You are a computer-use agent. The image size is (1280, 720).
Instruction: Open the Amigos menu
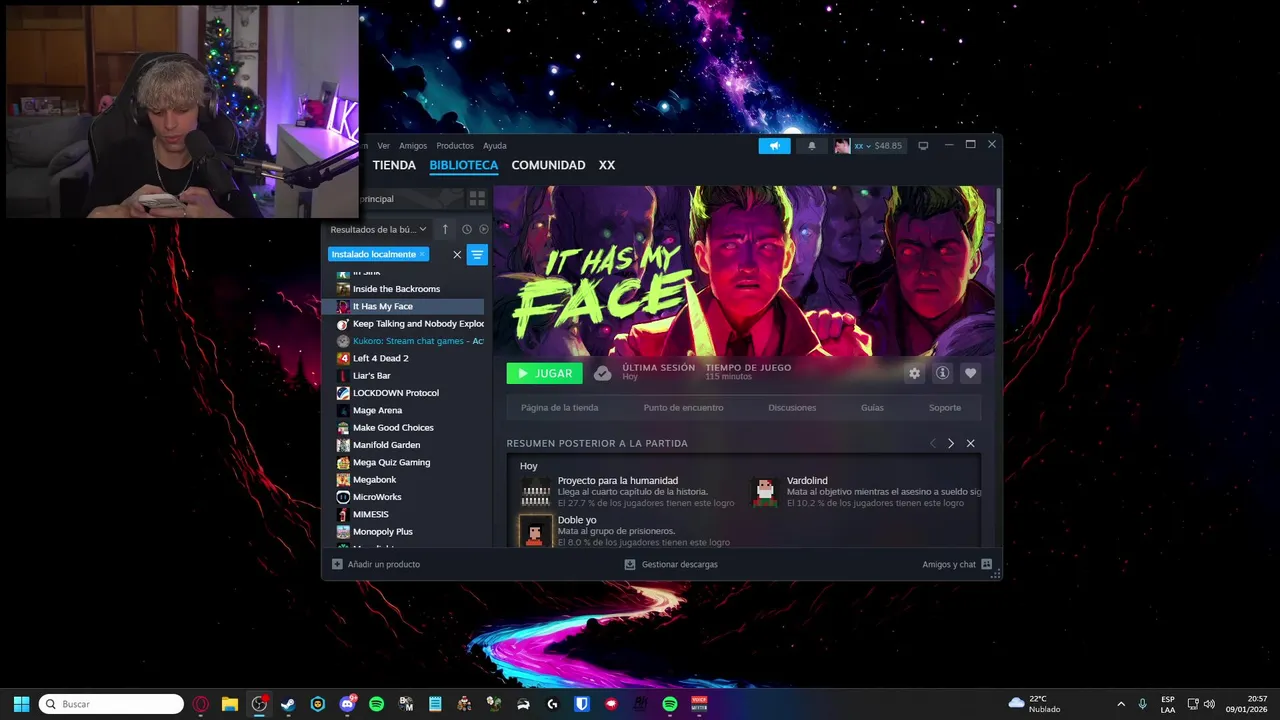[413, 146]
